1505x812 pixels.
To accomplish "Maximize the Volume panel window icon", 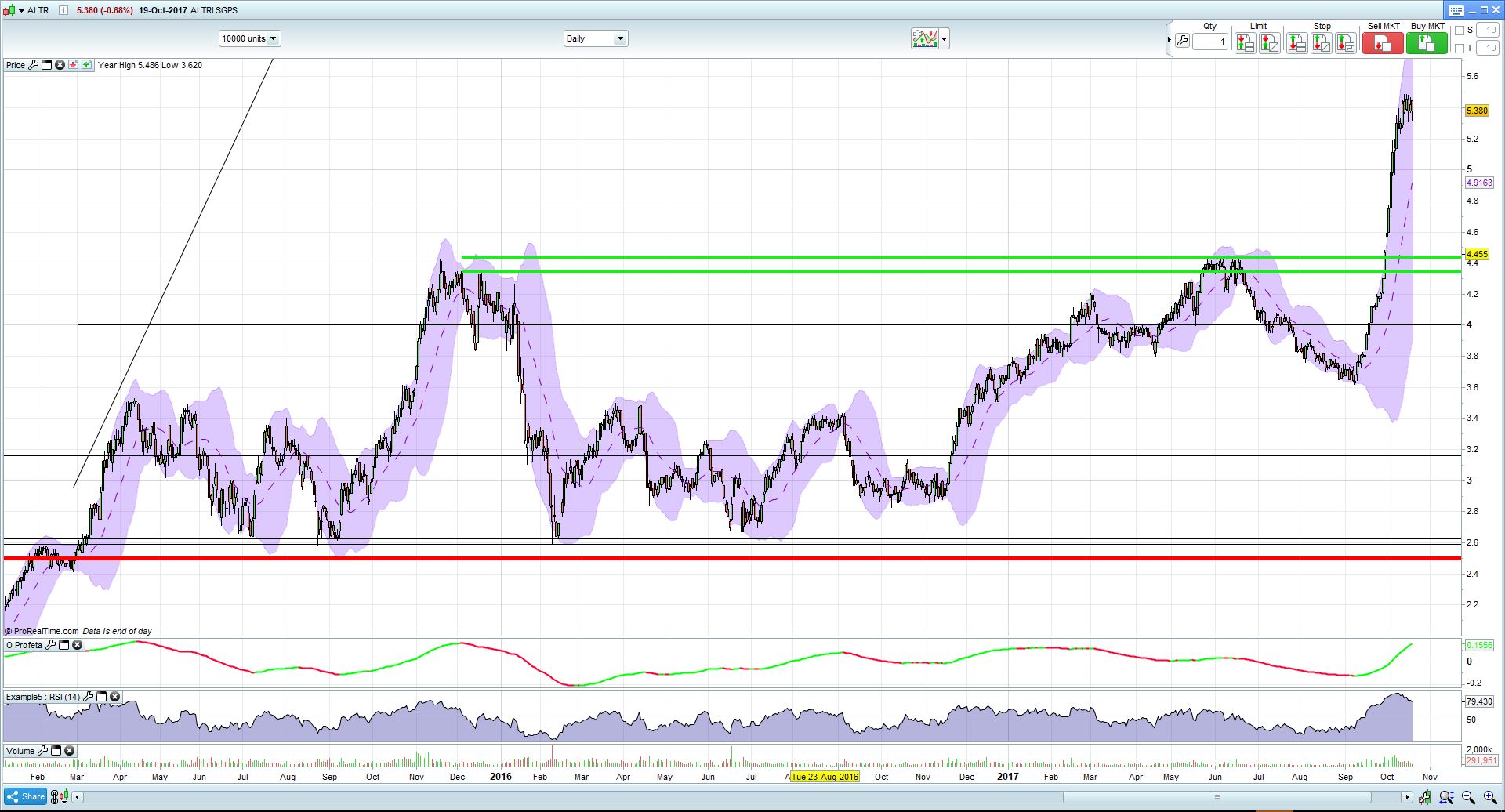I will (x=56, y=751).
